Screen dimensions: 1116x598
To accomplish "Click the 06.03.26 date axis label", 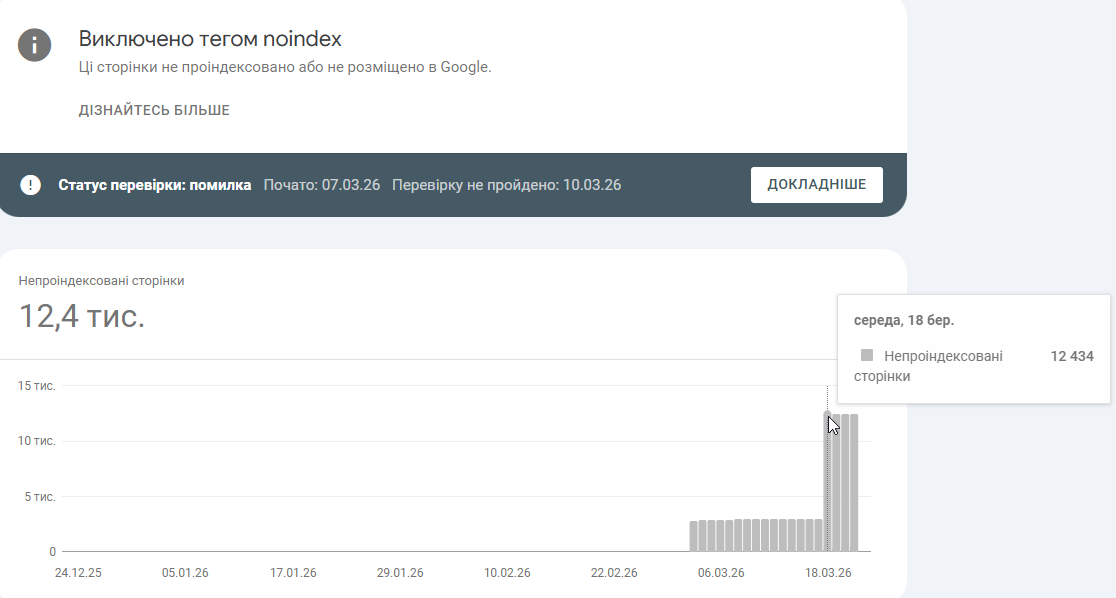I will (x=721, y=573).
